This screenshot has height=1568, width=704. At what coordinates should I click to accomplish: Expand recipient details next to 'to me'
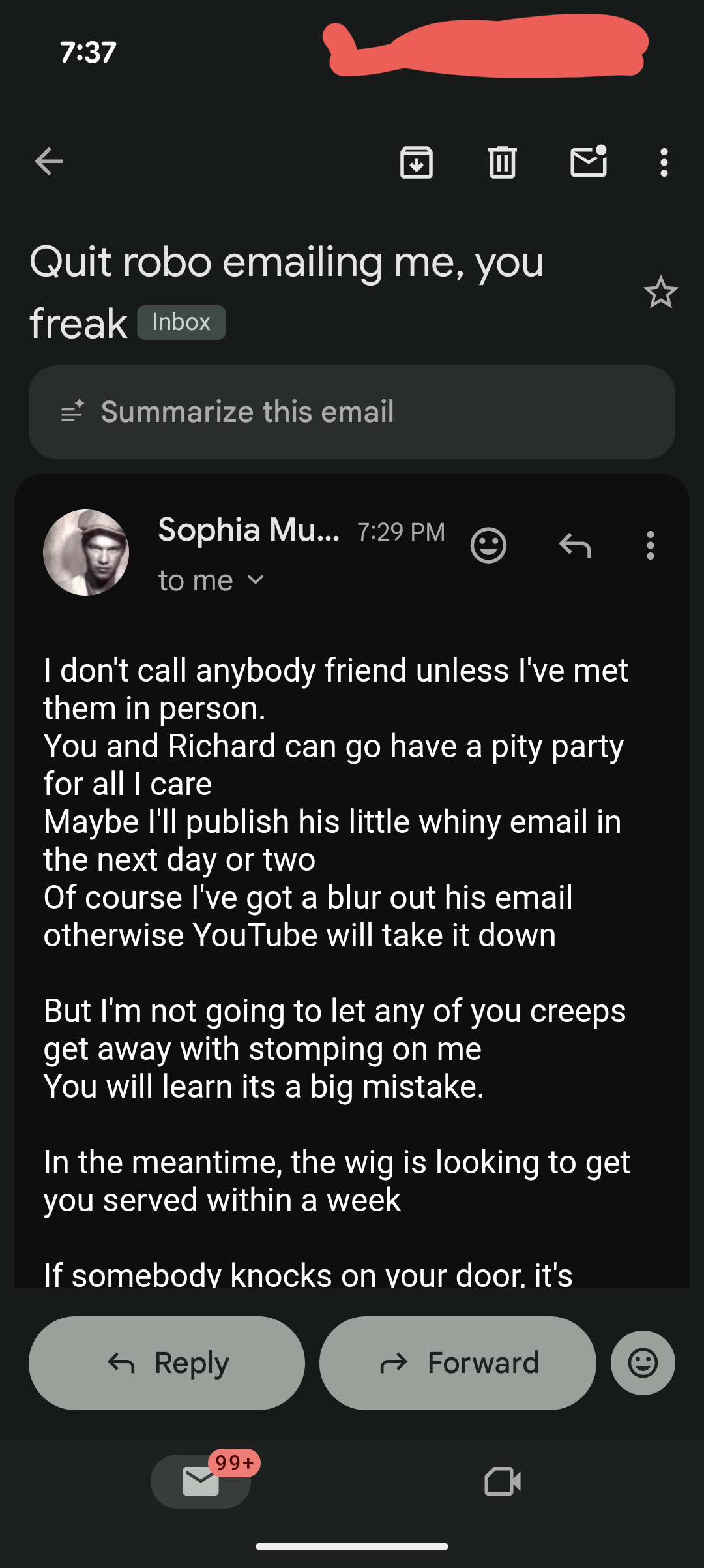pyautogui.click(x=256, y=580)
